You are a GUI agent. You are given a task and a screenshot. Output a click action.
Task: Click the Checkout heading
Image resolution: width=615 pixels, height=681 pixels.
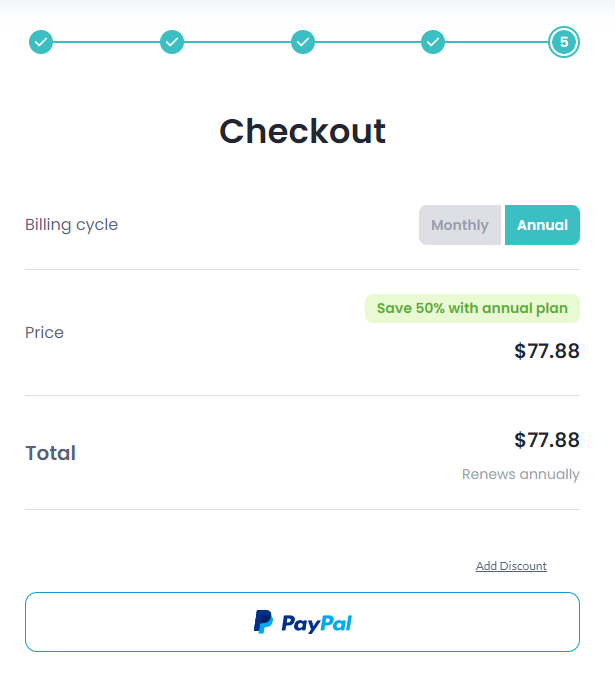click(x=302, y=131)
